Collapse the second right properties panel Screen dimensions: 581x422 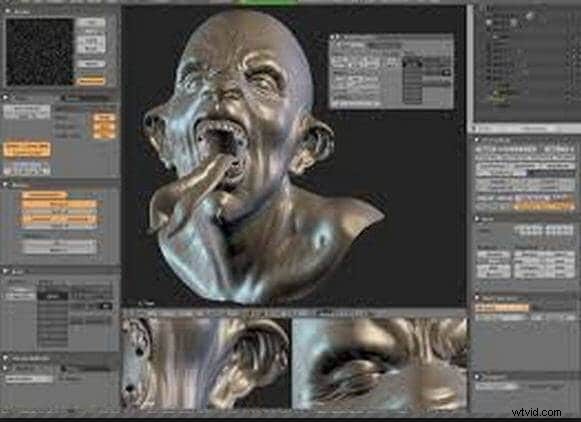pyautogui.click(x=478, y=219)
